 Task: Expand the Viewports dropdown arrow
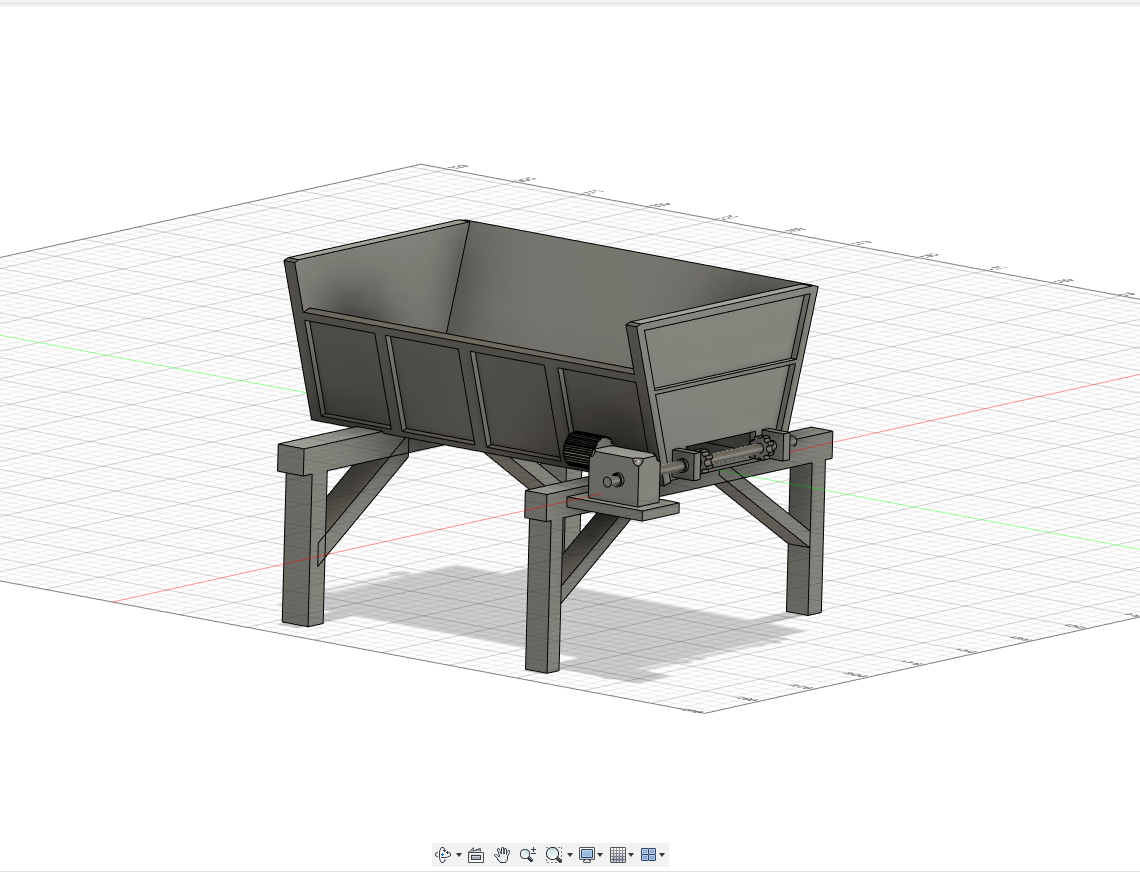tap(662, 855)
